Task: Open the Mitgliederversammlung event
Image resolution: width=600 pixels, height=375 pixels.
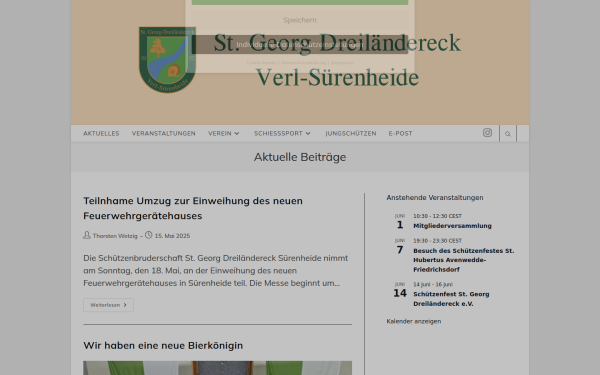Action: (452, 226)
